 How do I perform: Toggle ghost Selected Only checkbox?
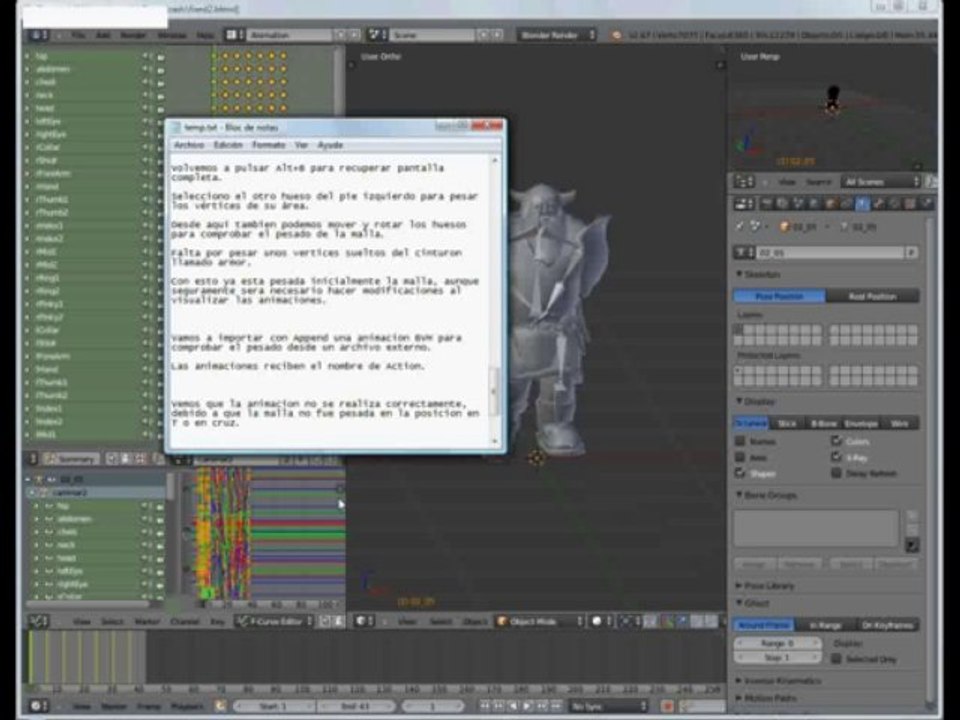pyautogui.click(x=836, y=659)
